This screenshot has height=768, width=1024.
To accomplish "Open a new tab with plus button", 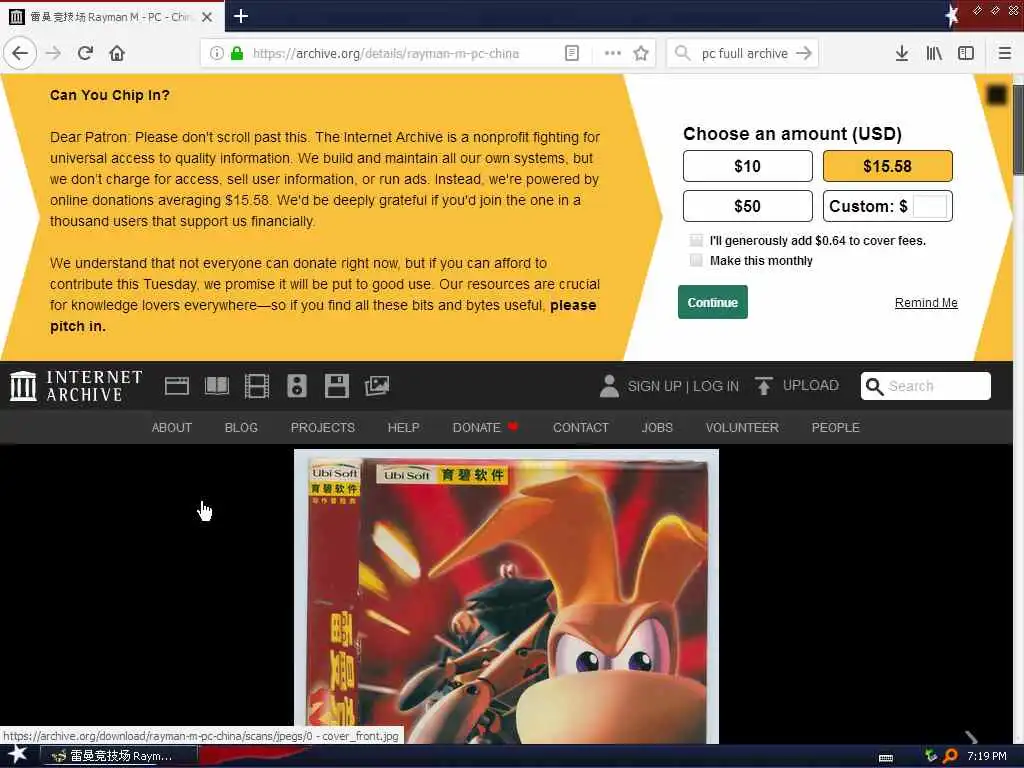I will [240, 16].
